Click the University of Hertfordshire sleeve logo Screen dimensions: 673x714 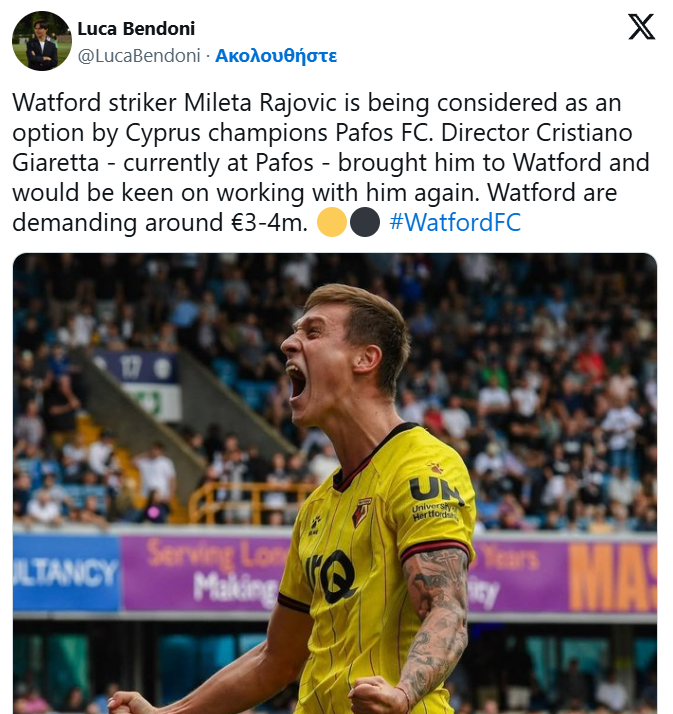click(435, 499)
